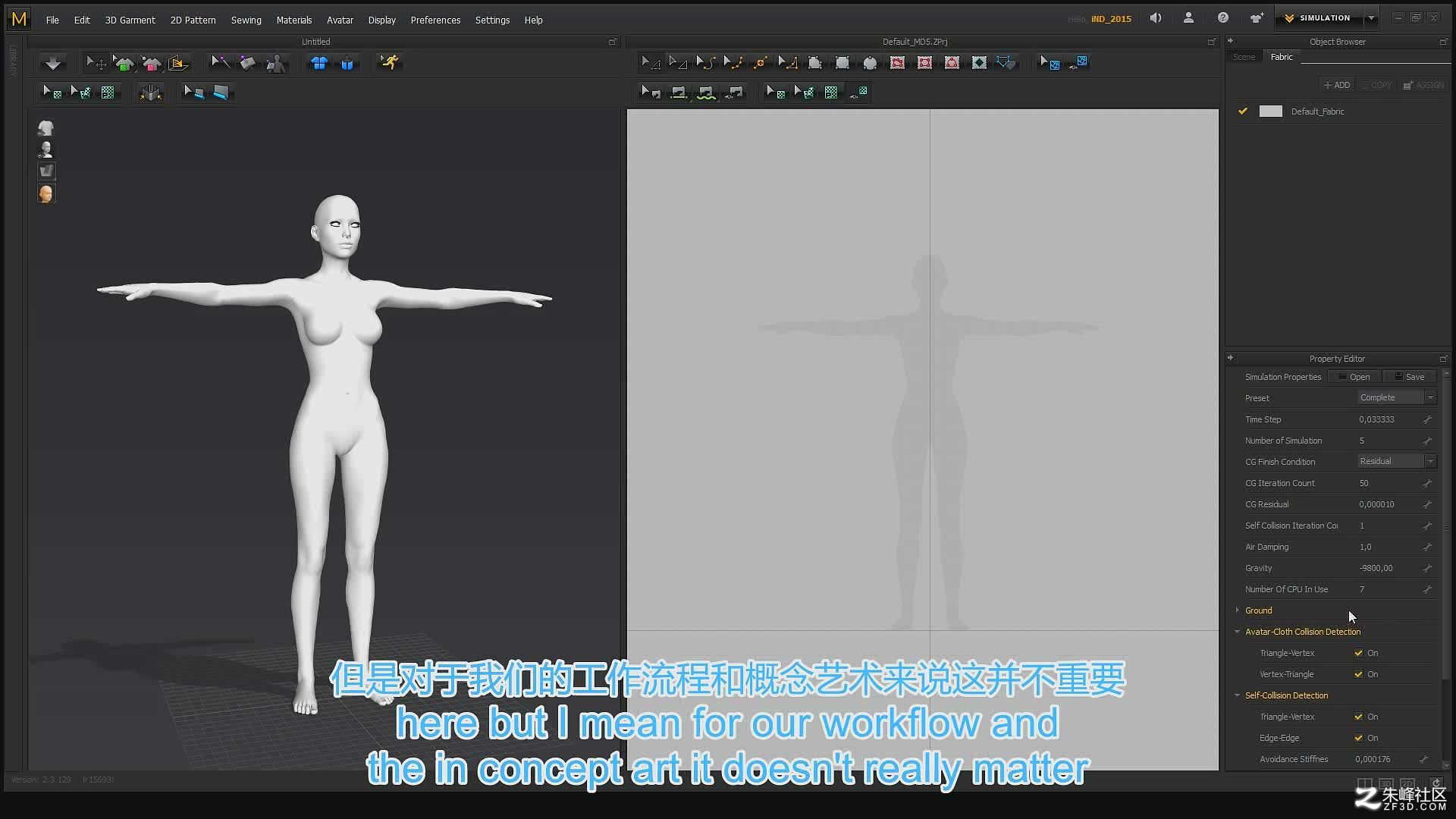This screenshot has width=1456, height=819.
Task: Select the Add Point orange plus tool
Action: tap(760, 63)
